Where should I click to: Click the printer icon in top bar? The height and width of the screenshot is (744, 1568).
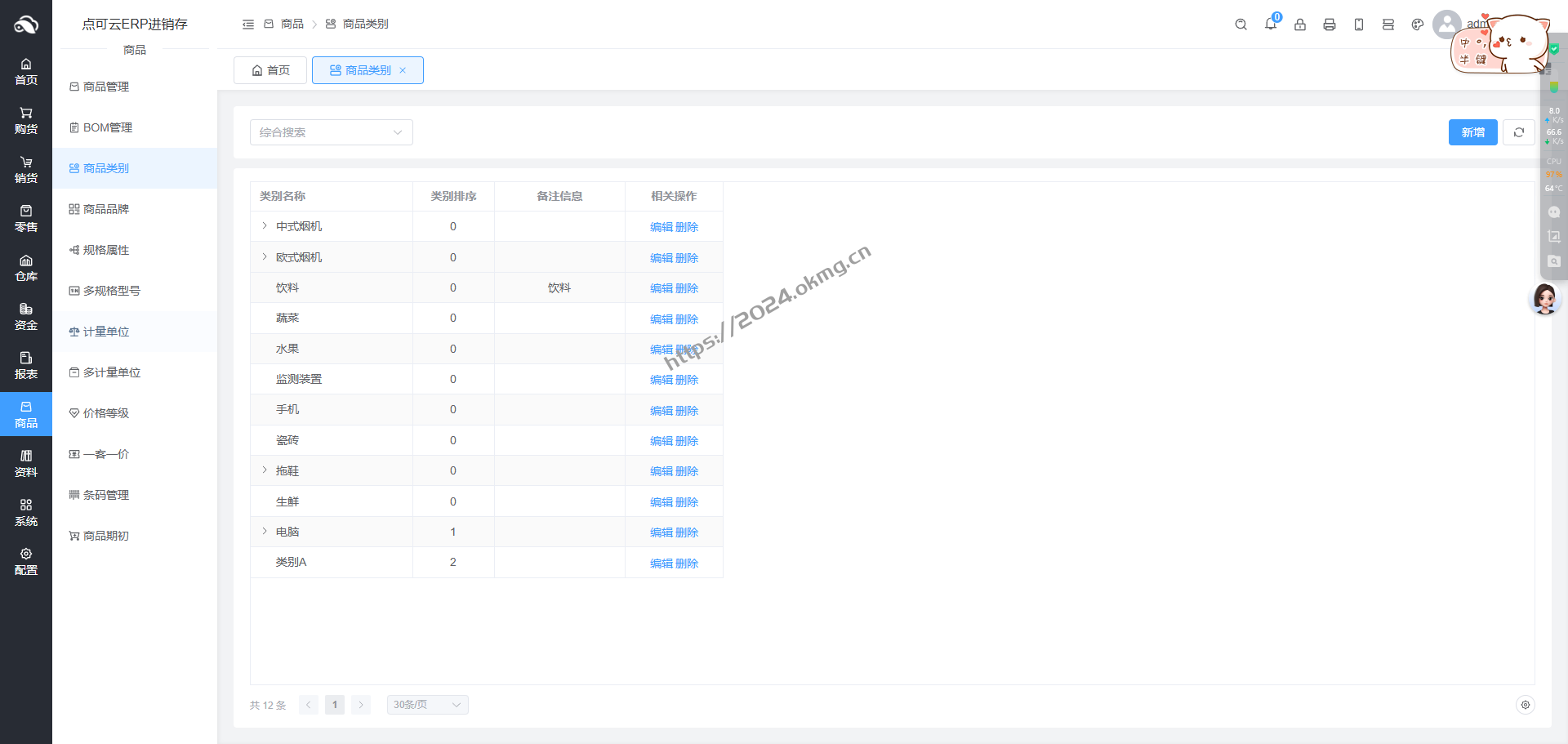click(x=1329, y=25)
